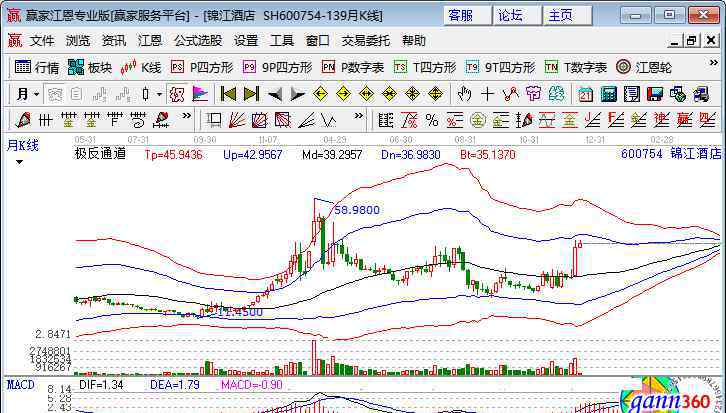Click the three vertical lines tool
This screenshot has width=726, height=413.
click(45, 121)
